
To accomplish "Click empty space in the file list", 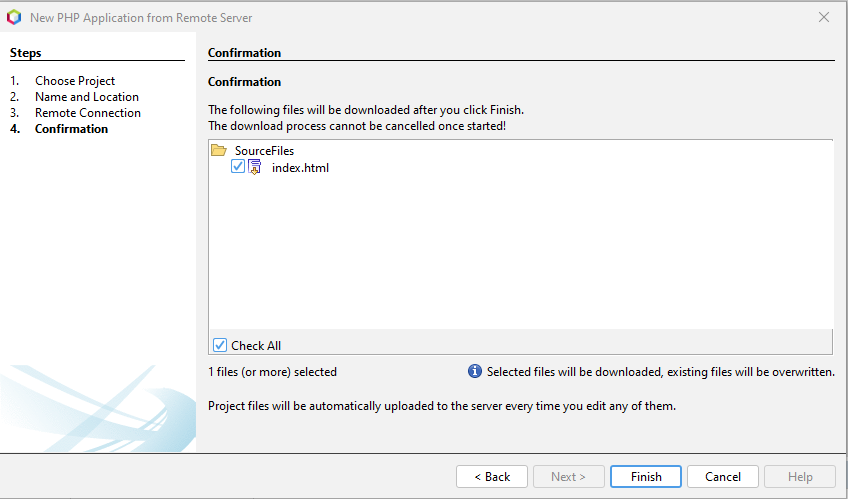I will [520, 260].
